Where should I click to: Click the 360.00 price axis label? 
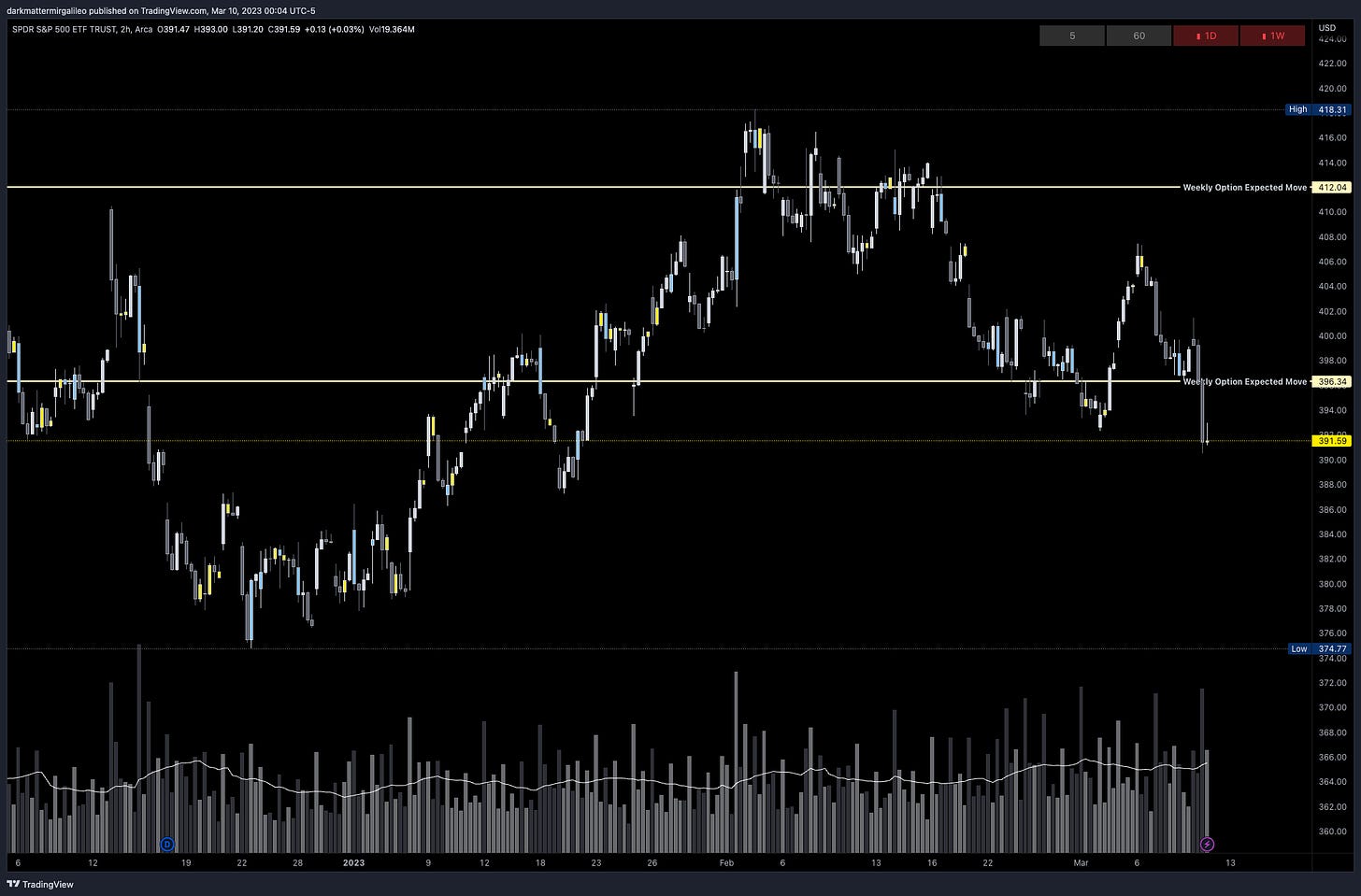pyautogui.click(x=1332, y=832)
